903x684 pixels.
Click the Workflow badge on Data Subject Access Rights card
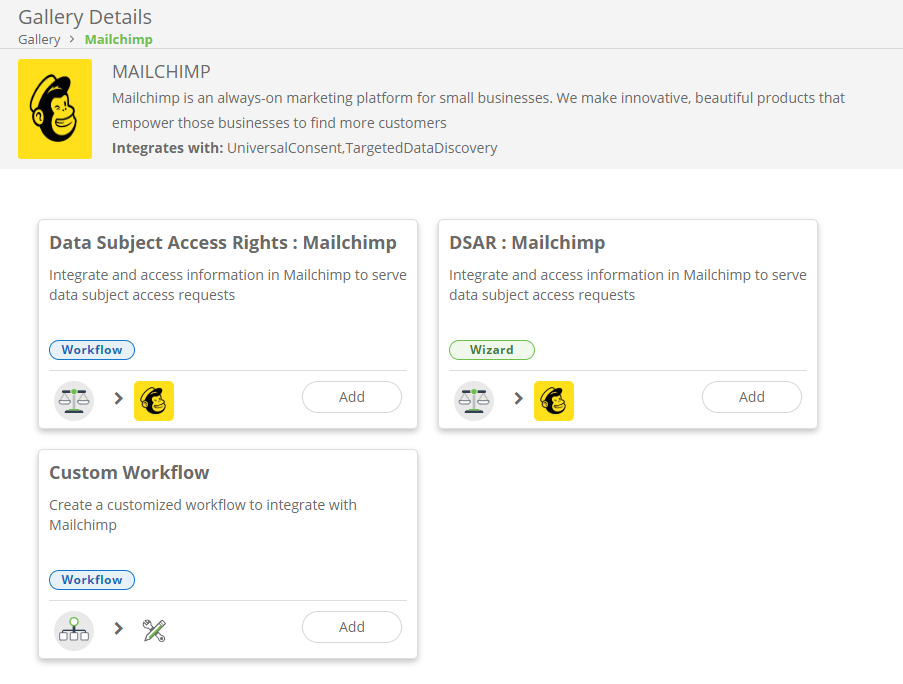click(92, 349)
